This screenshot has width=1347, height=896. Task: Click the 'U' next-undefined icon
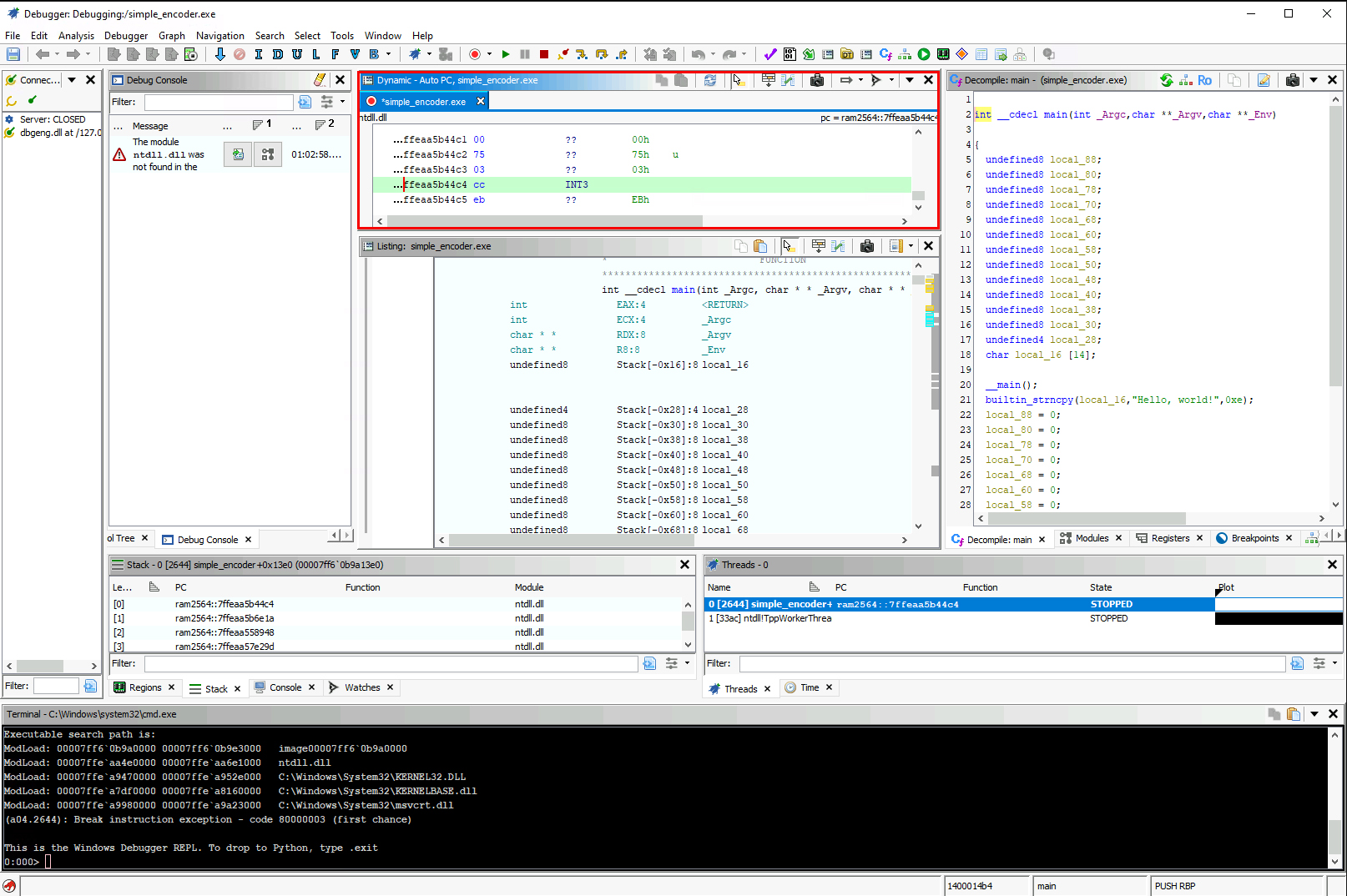click(x=296, y=54)
